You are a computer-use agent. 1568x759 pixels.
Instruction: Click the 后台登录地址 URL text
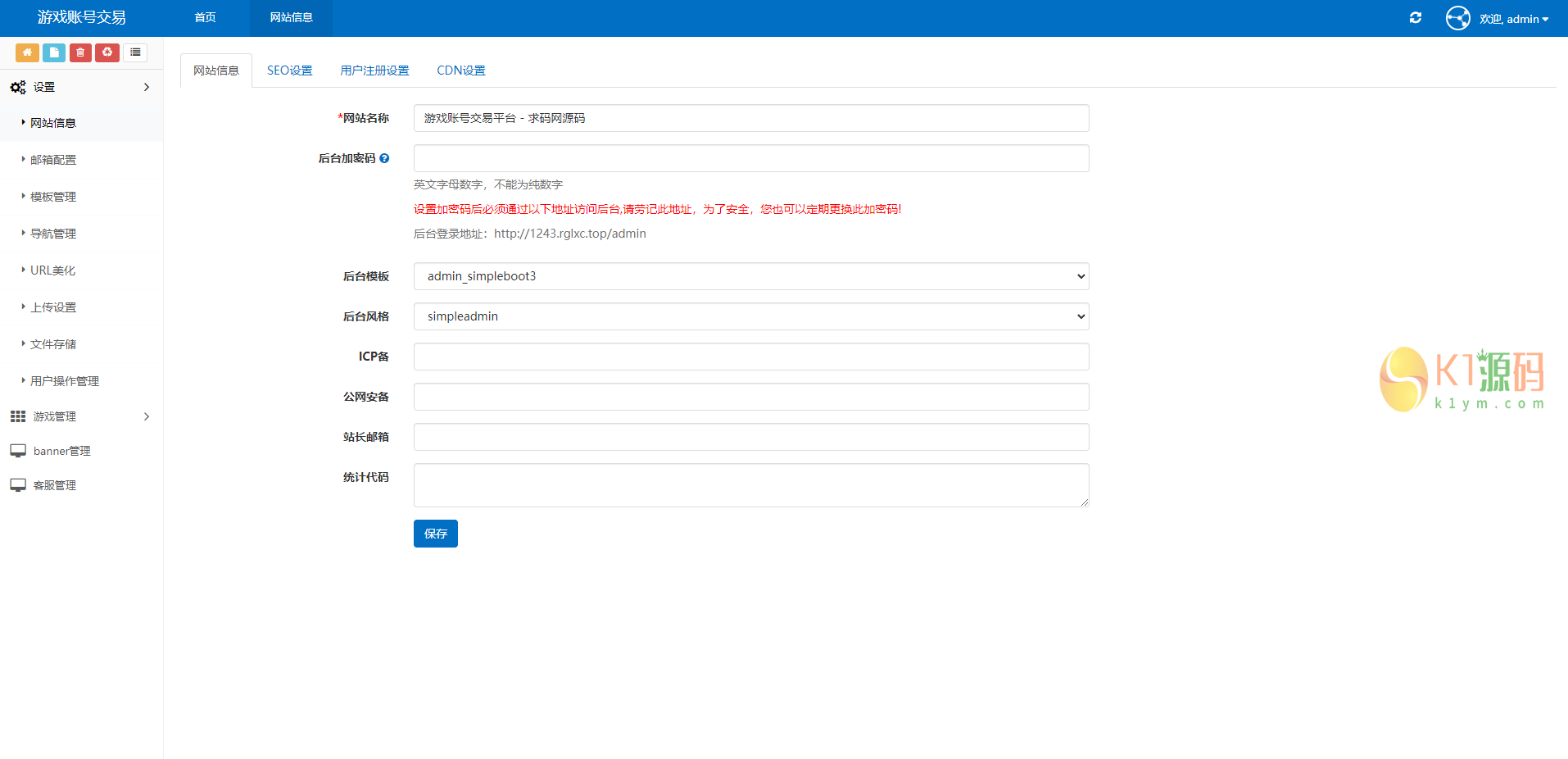point(570,234)
